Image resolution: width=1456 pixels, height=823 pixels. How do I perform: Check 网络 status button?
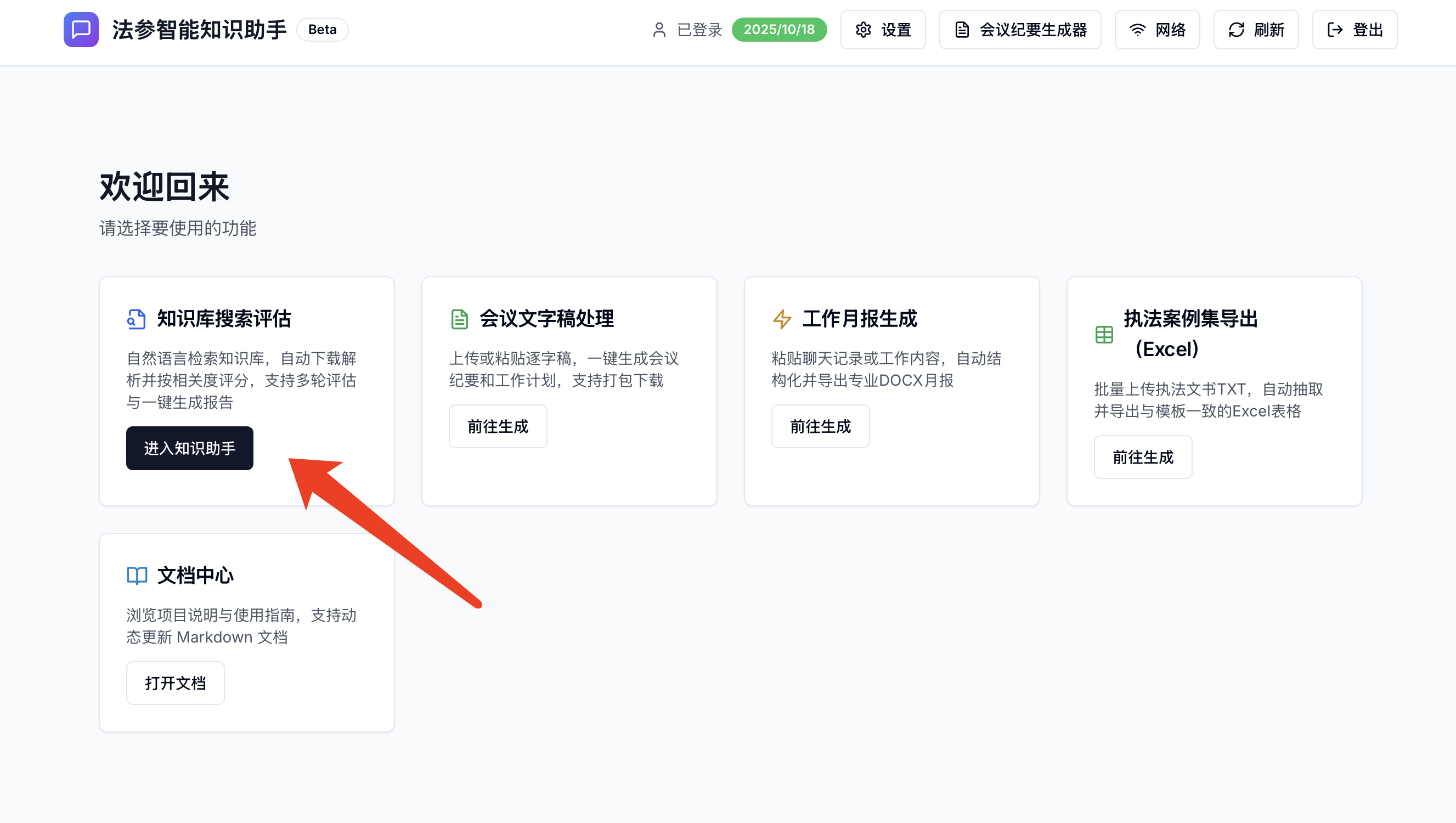coord(1156,30)
